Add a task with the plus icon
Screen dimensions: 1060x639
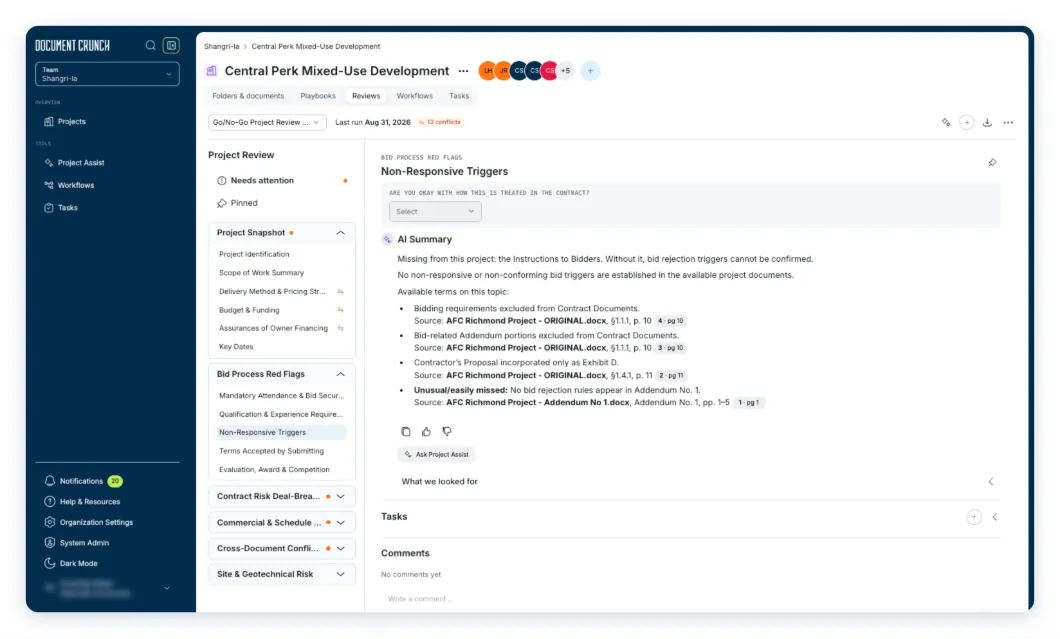click(973, 517)
